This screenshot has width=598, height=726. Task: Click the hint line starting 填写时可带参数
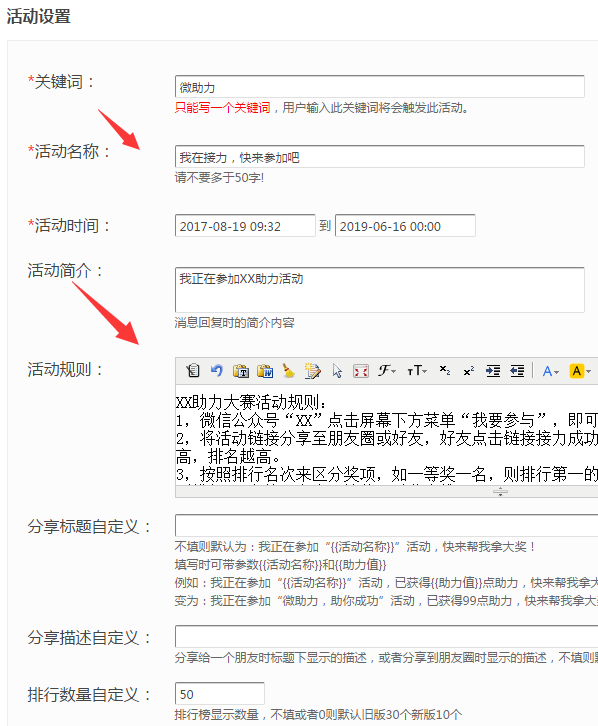click(x=280, y=564)
